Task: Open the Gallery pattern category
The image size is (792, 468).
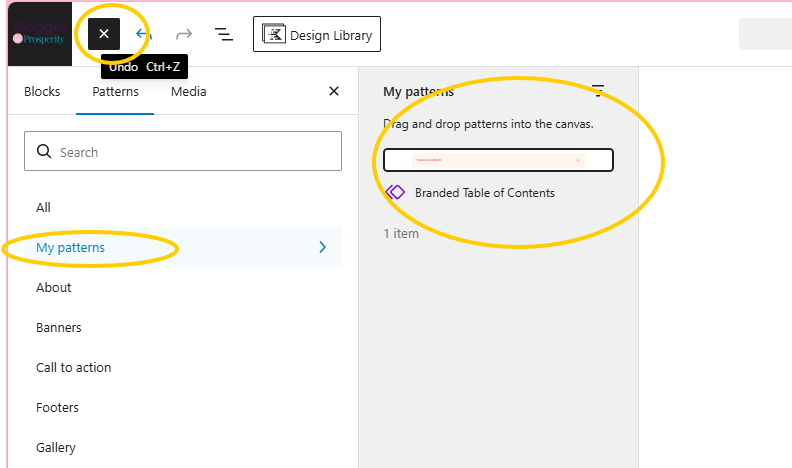Action: [183, 447]
